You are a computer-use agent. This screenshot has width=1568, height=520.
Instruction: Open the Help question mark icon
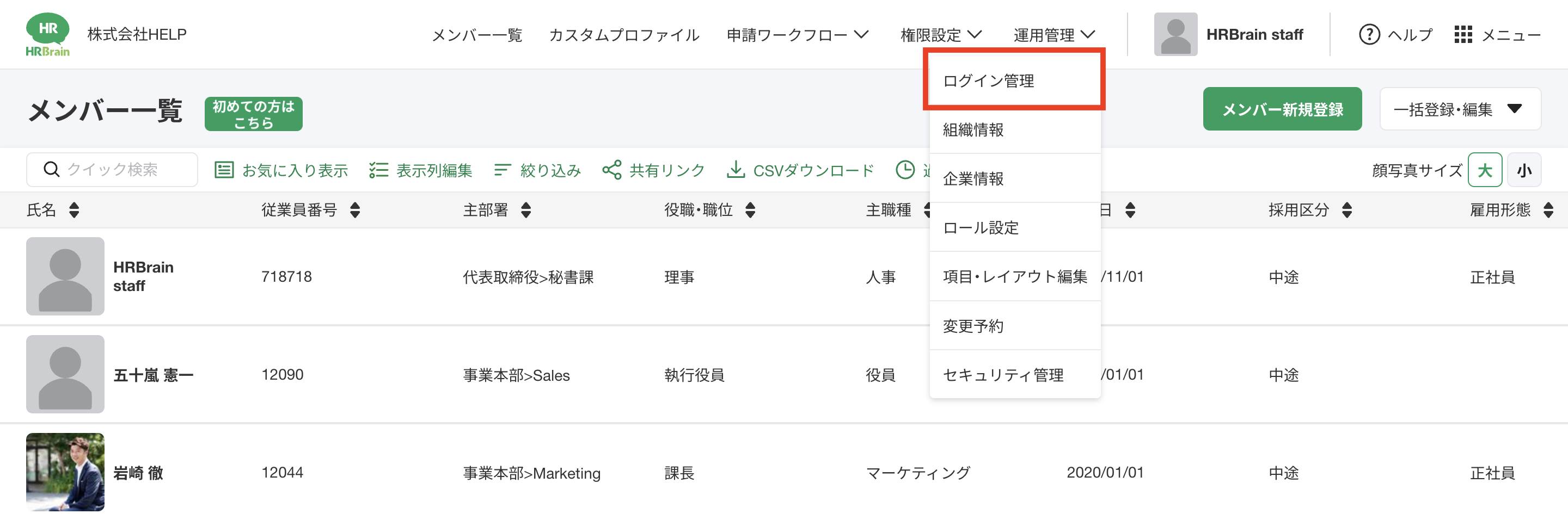pyautogui.click(x=1369, y=35)
